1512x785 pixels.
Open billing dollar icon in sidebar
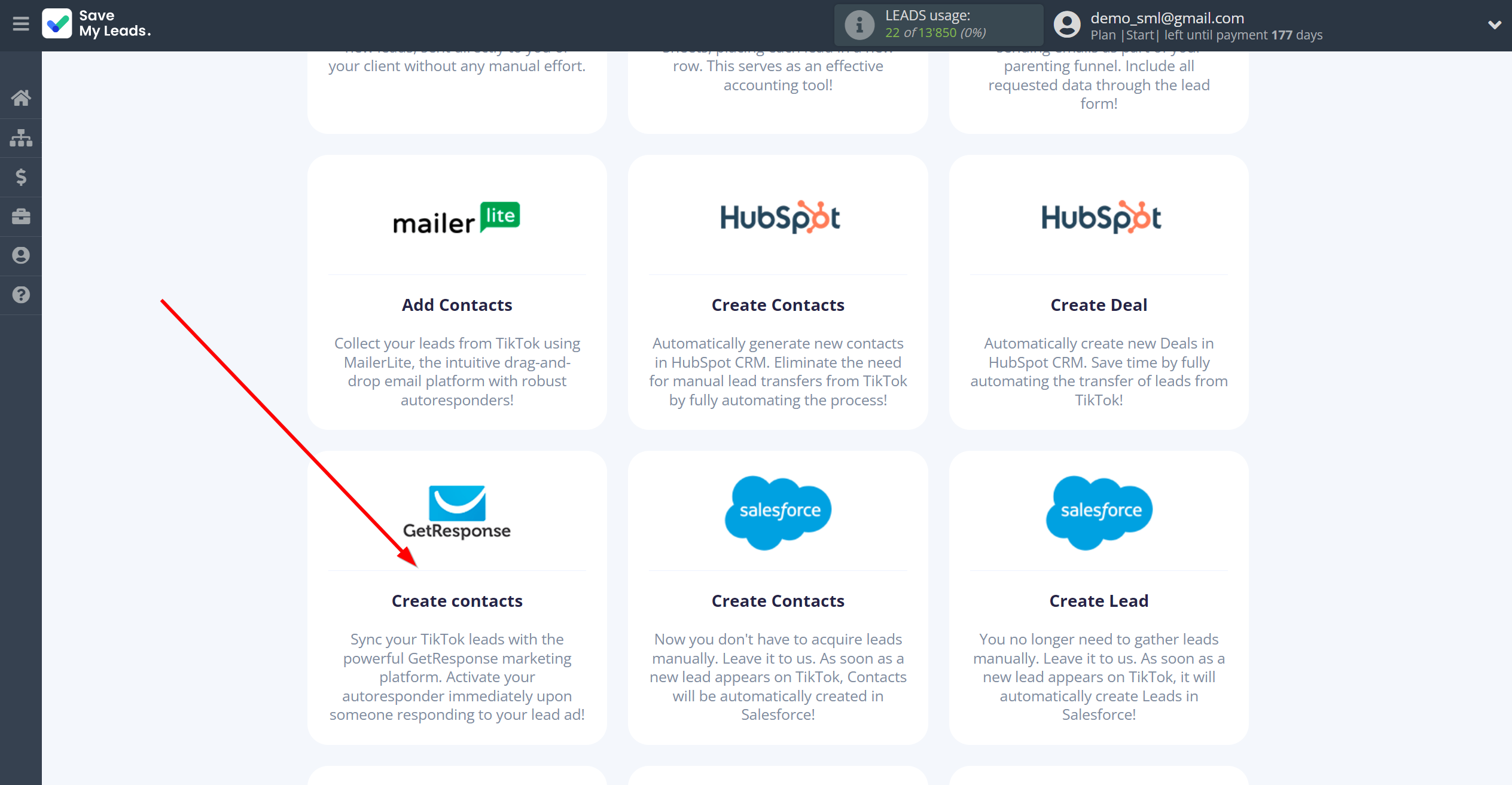coord(21,177)
